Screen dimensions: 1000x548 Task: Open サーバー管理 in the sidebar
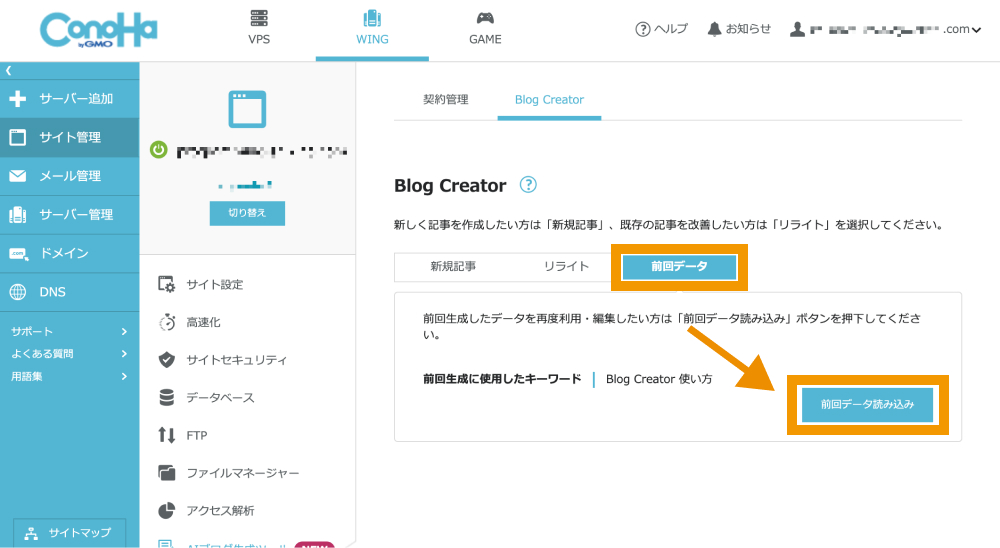pyautogui.click(x=70, y=214)
